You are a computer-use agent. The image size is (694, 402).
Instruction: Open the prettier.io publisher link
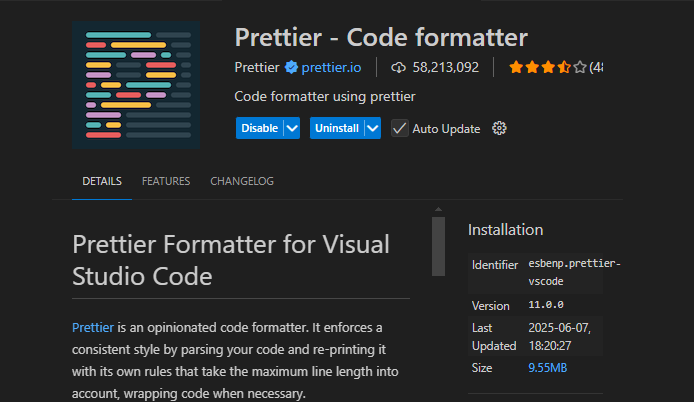tap(331, 67)
